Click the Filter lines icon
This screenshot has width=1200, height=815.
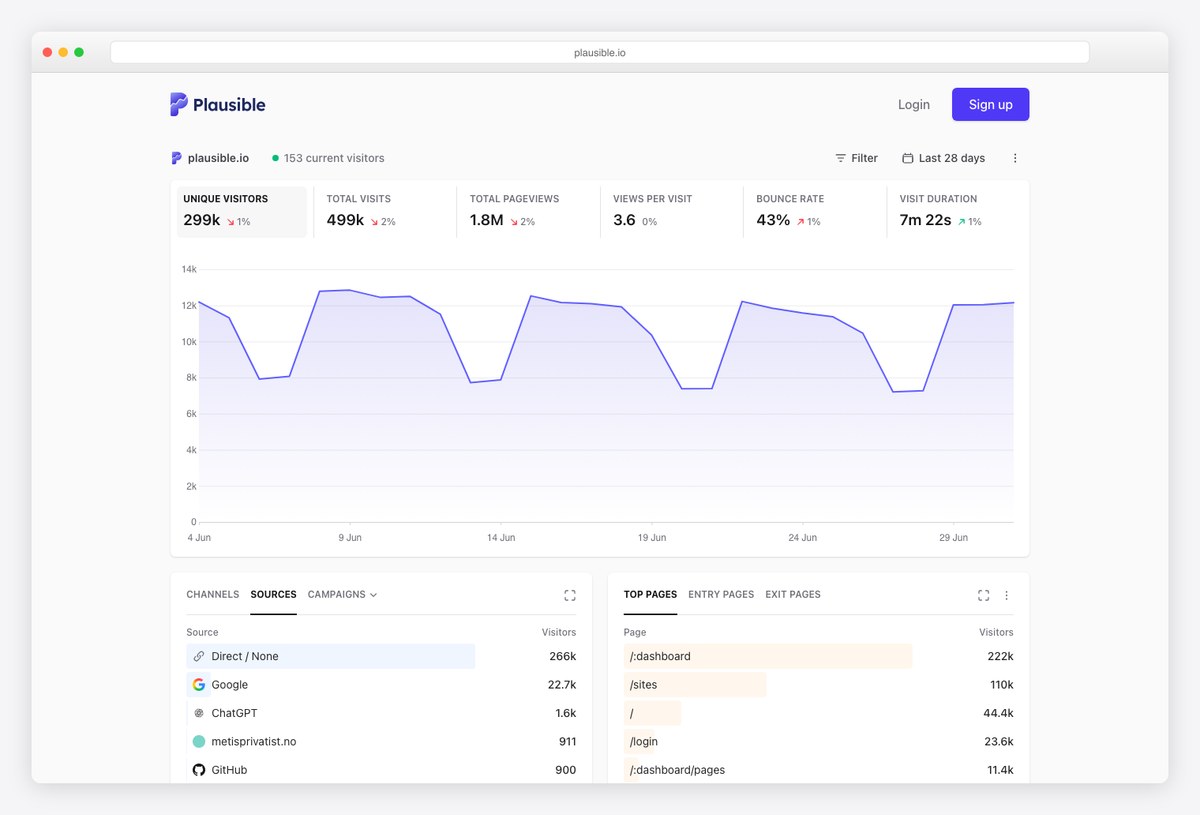(x=840, y=158)
